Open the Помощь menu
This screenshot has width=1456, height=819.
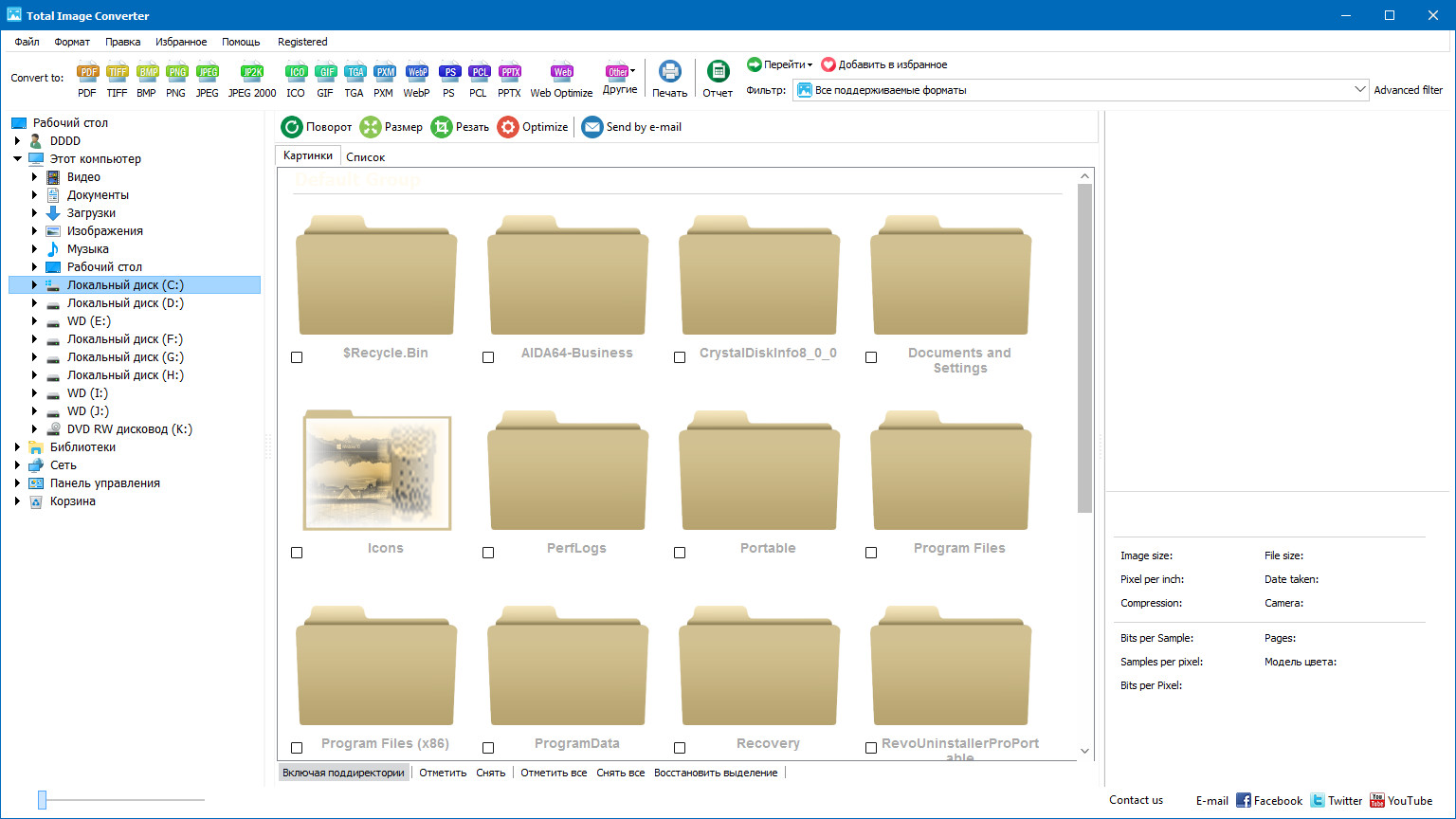pyautogui.click(x=241, y=42)
